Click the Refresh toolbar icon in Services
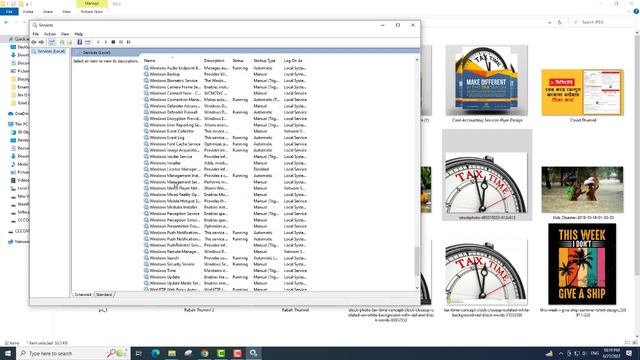The image size is (640, 360). coord(62,42)
